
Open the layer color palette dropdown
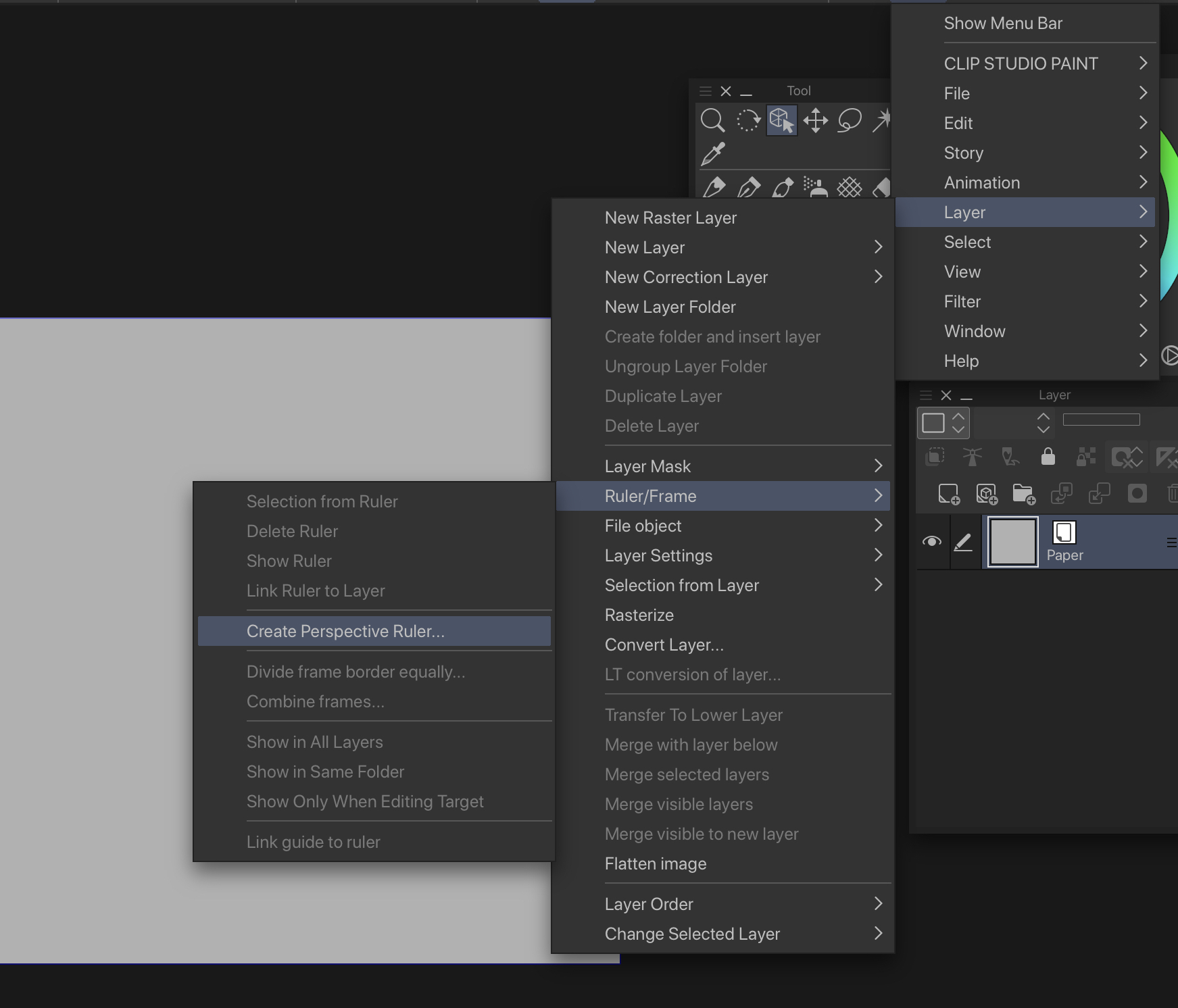coord(943,423)
